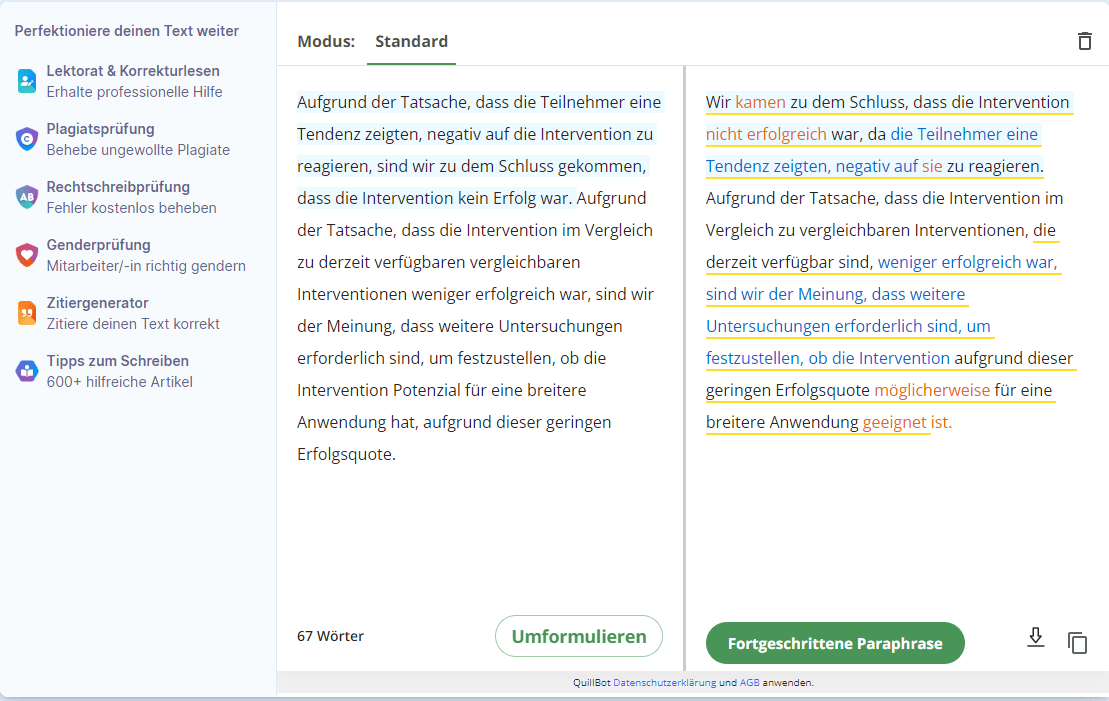Delete the input text via trash icon
1109x701 pixels.
coord(1084,41)
